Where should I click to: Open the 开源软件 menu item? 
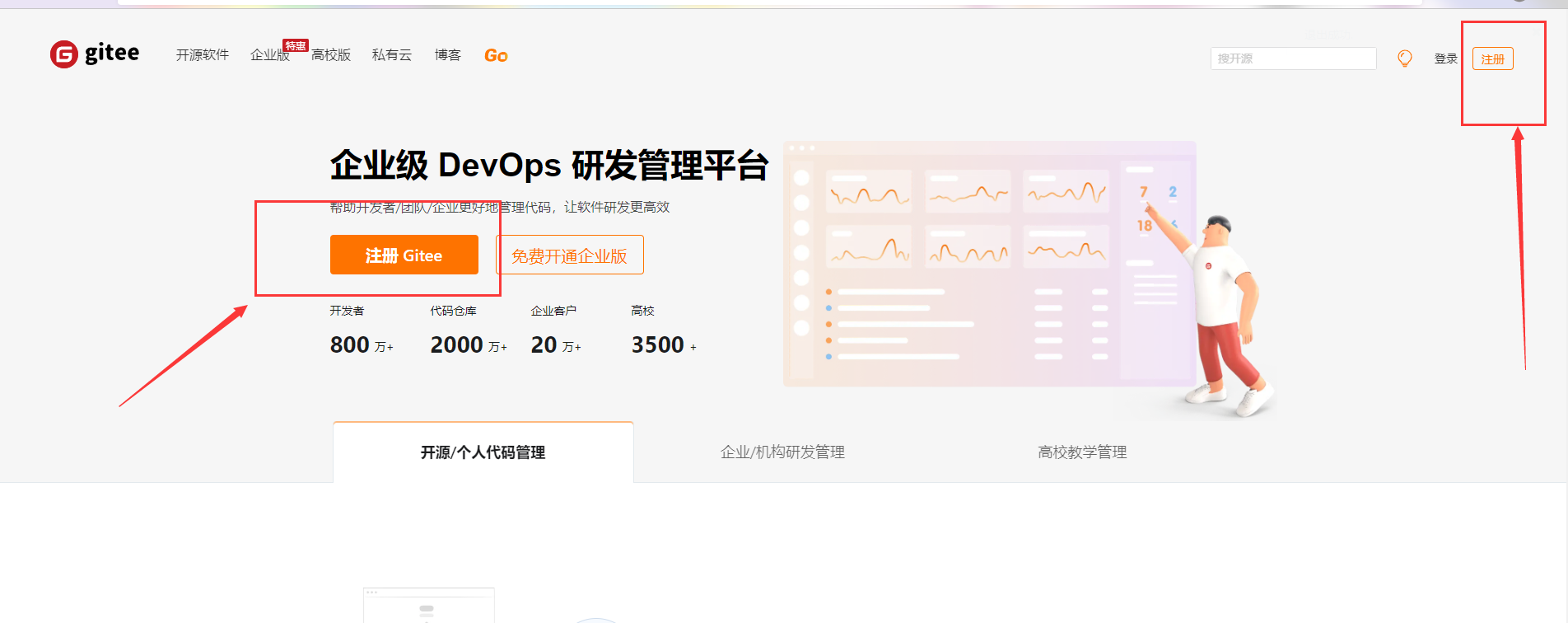click(x=203, y=55)
